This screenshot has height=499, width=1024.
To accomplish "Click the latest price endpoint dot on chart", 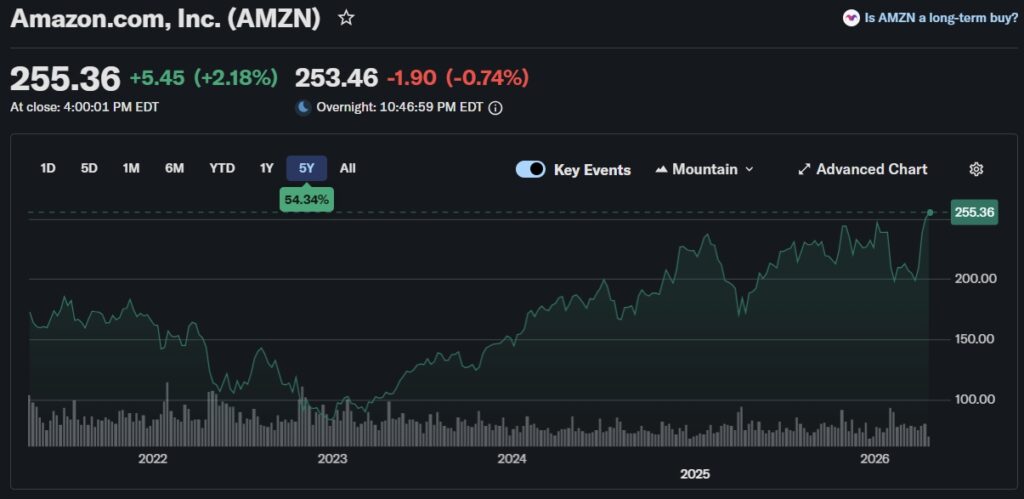I will (x=930, y=212).
